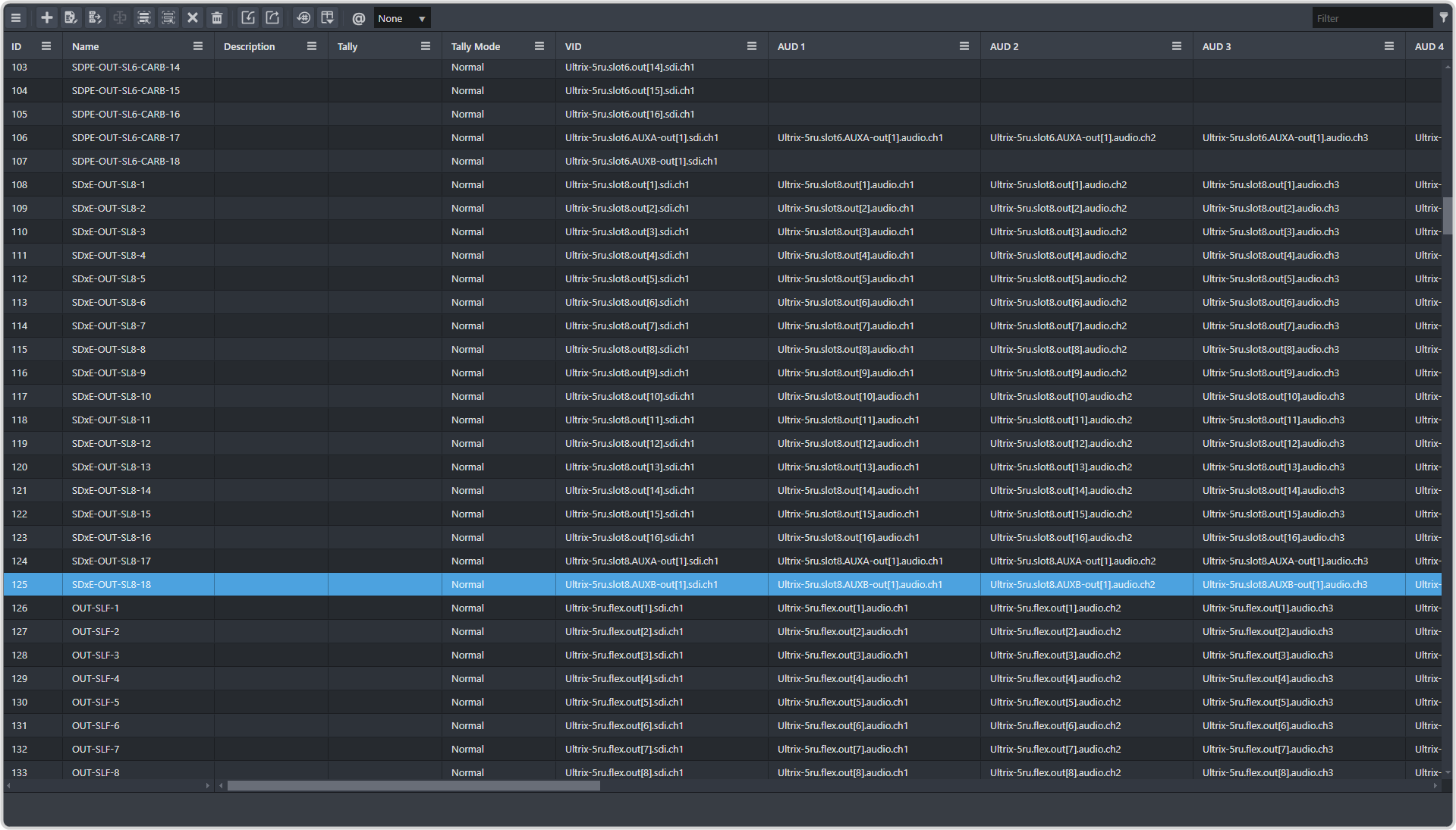The width and height of the screenshot is (1456, 830).
Task: Click the X clear icon in toolbar
Action: pos(193,17)
